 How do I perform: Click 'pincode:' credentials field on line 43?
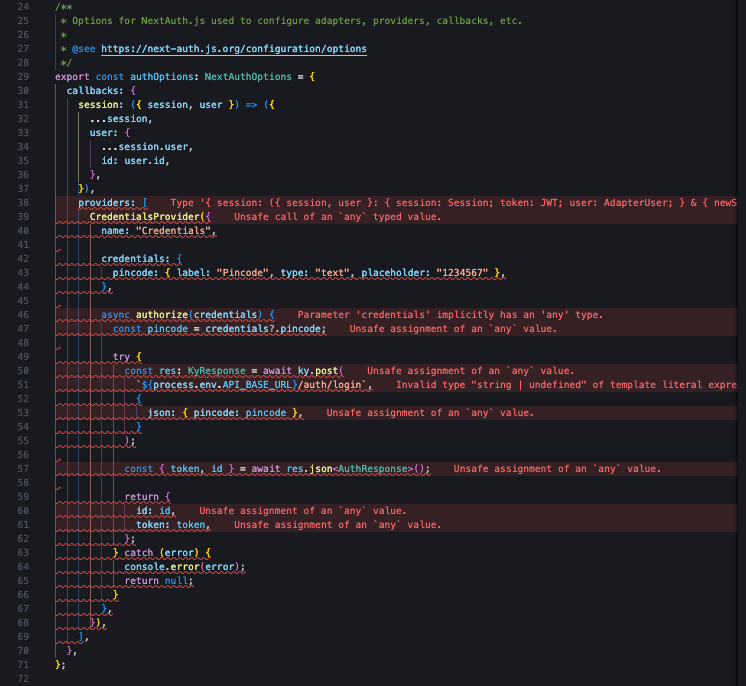click(135, 273)
